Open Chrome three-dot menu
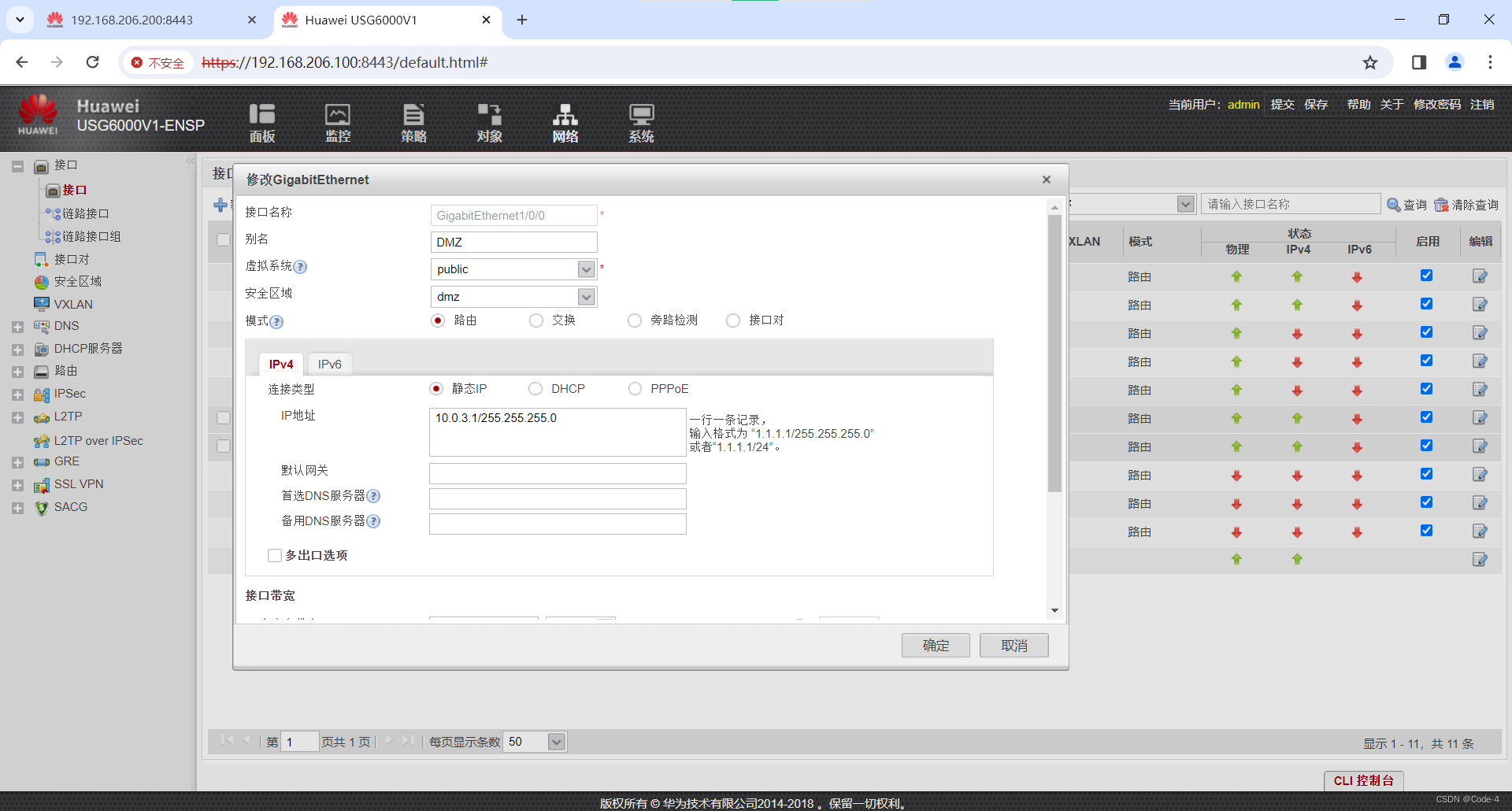The image size is (1512, 811). (x=1490, y=62)
